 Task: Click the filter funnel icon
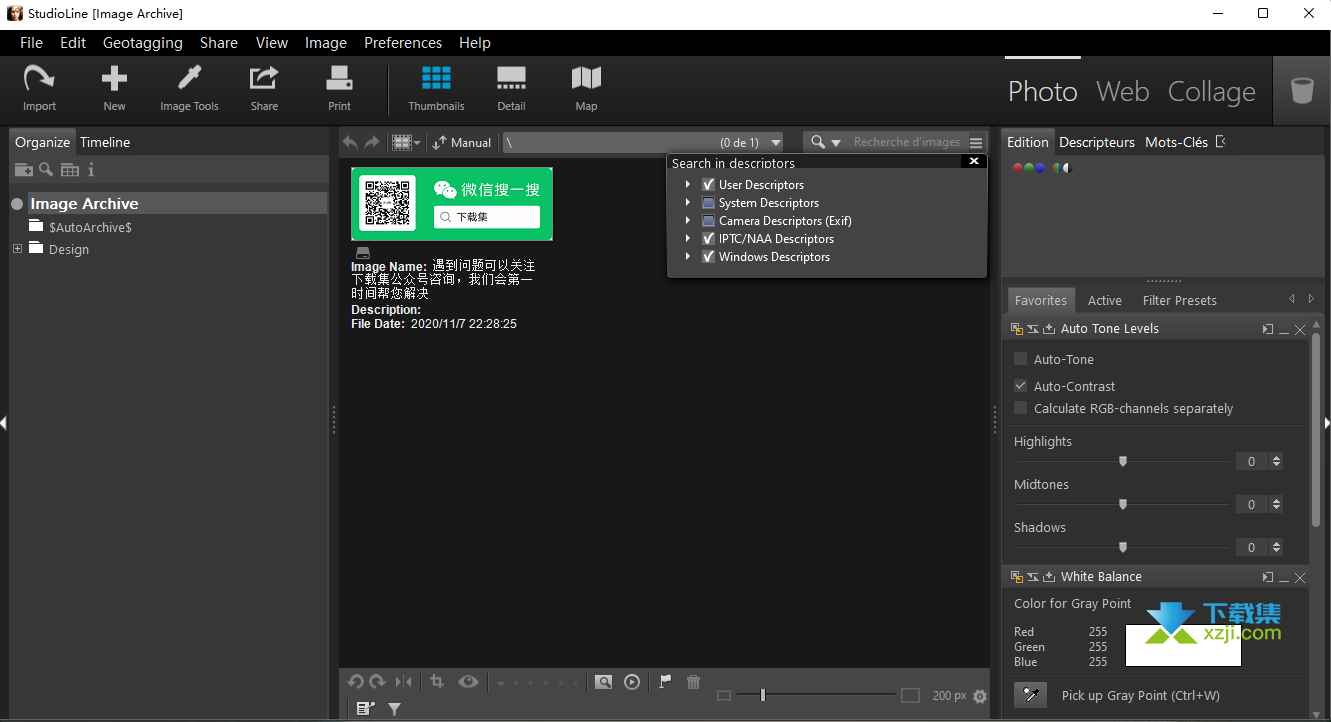tap(394, 708)
